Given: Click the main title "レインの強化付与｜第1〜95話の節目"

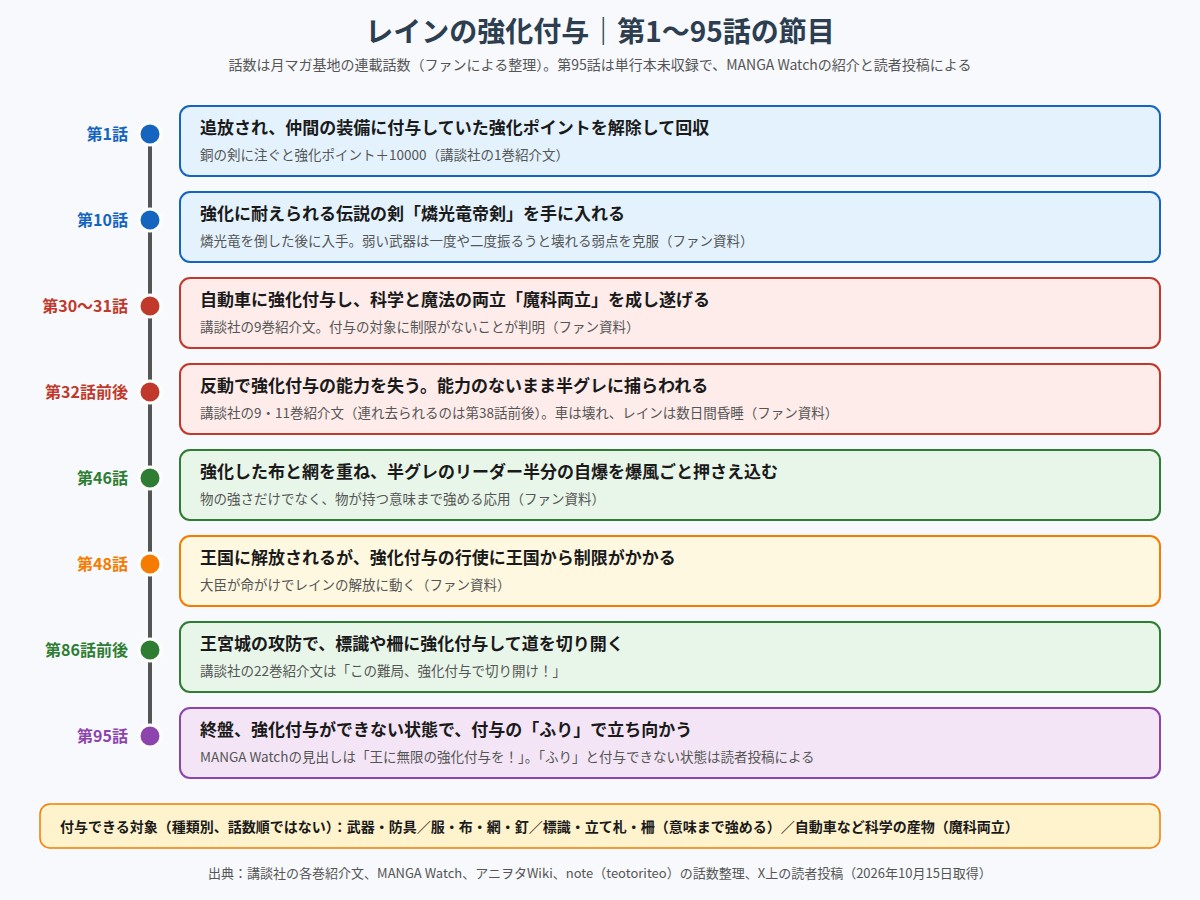Looking at the screenshot, I should (x=600, y=32).
